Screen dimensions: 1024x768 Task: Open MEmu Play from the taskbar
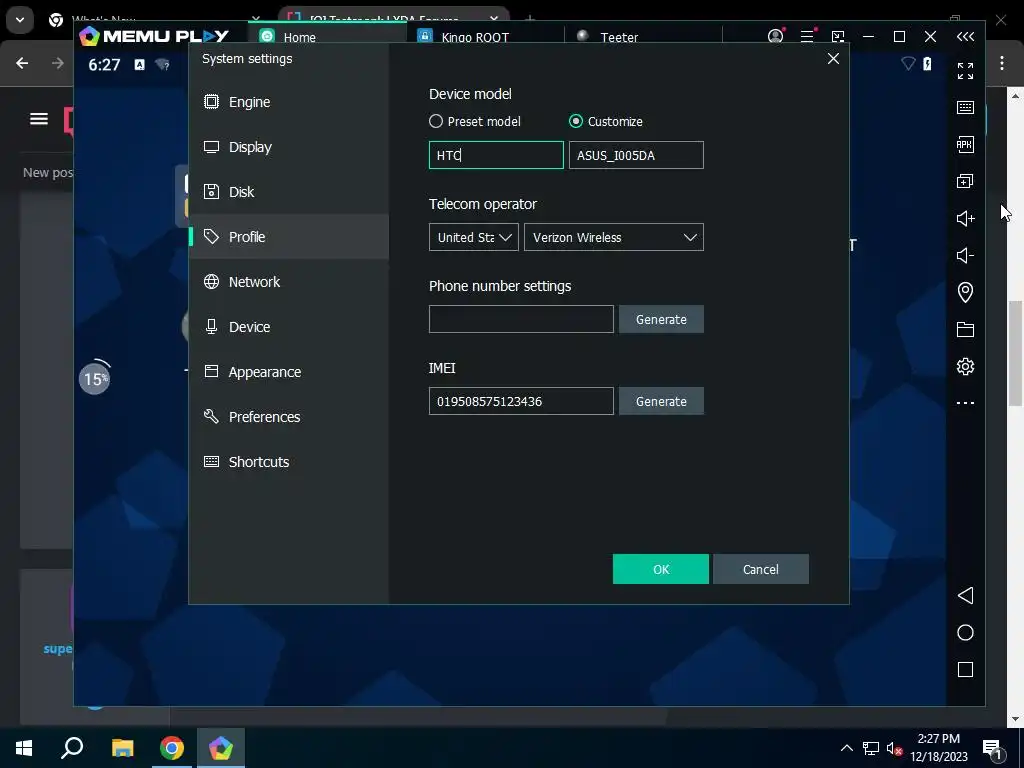click(x=221, y=748)
